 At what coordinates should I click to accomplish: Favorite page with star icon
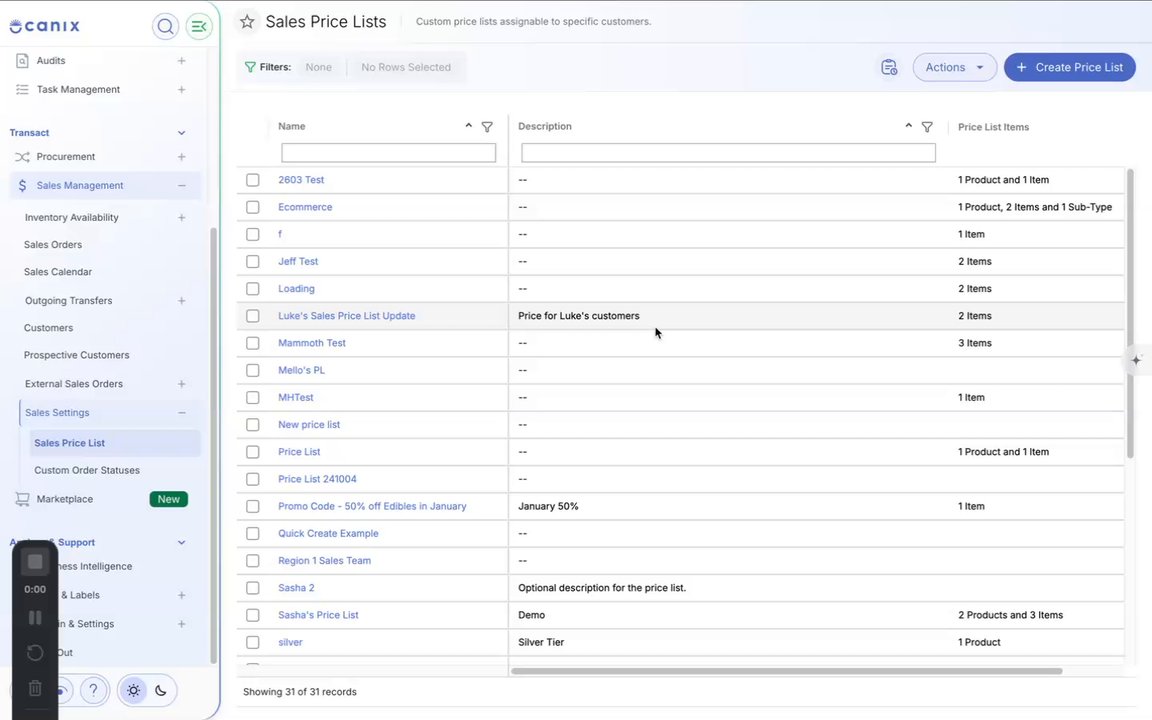[x=248, y=22]
